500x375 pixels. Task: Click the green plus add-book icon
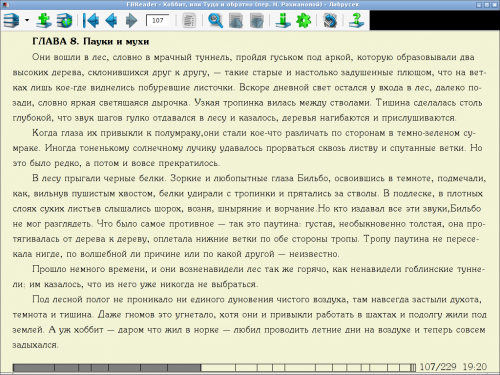coord(44,21)
